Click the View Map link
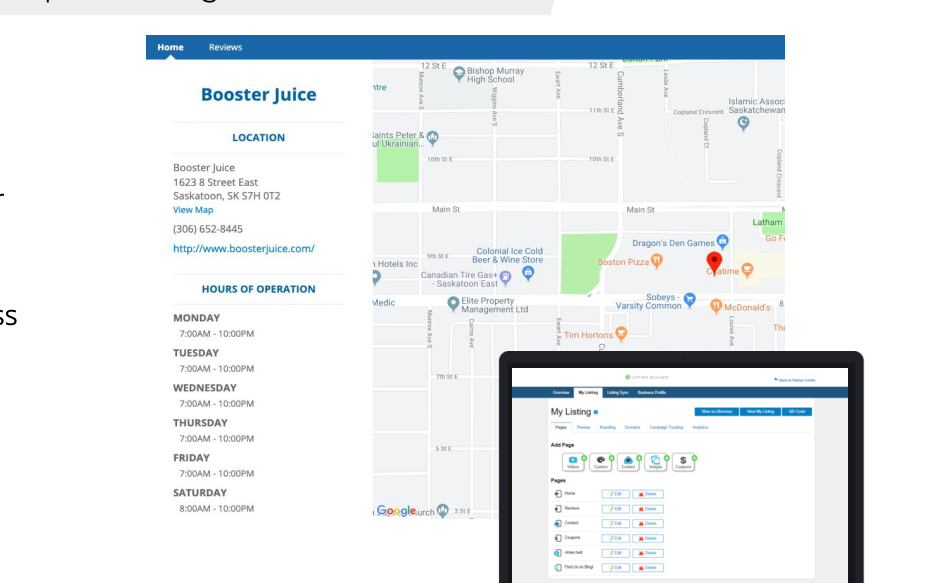 pyautogui.click(x=193, y=210)
